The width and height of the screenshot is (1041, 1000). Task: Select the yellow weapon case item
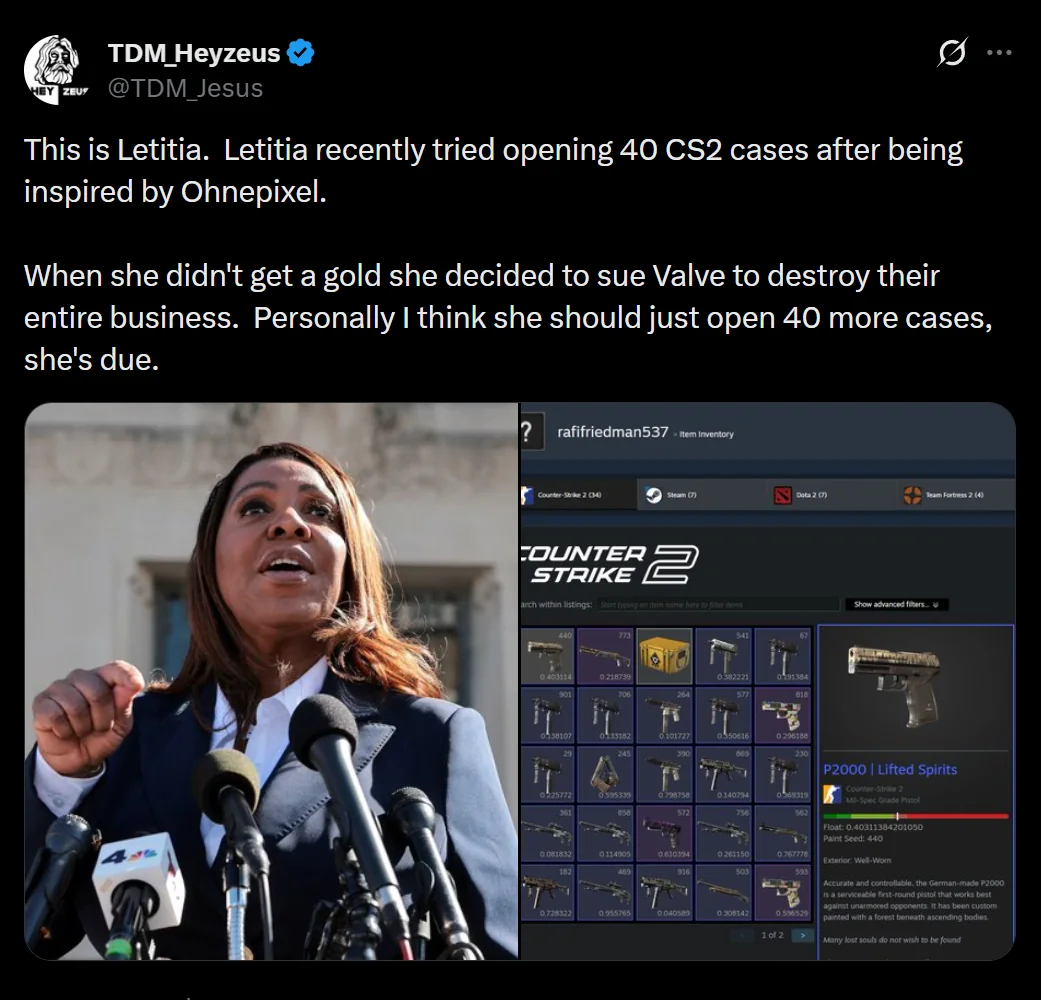click(x=665, y=656)
